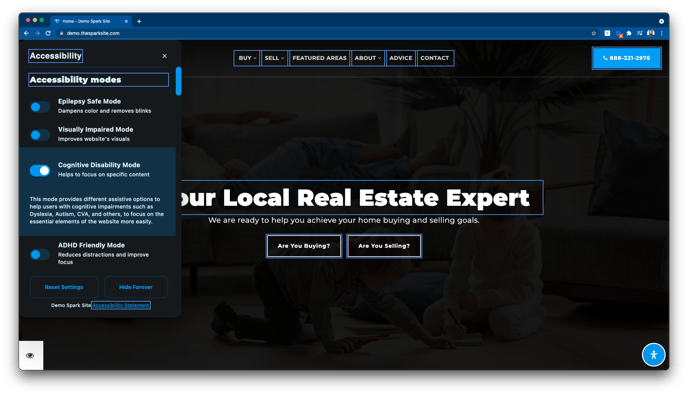
Task: Reload the page with refresh icon
Action: tap(48, 33)
